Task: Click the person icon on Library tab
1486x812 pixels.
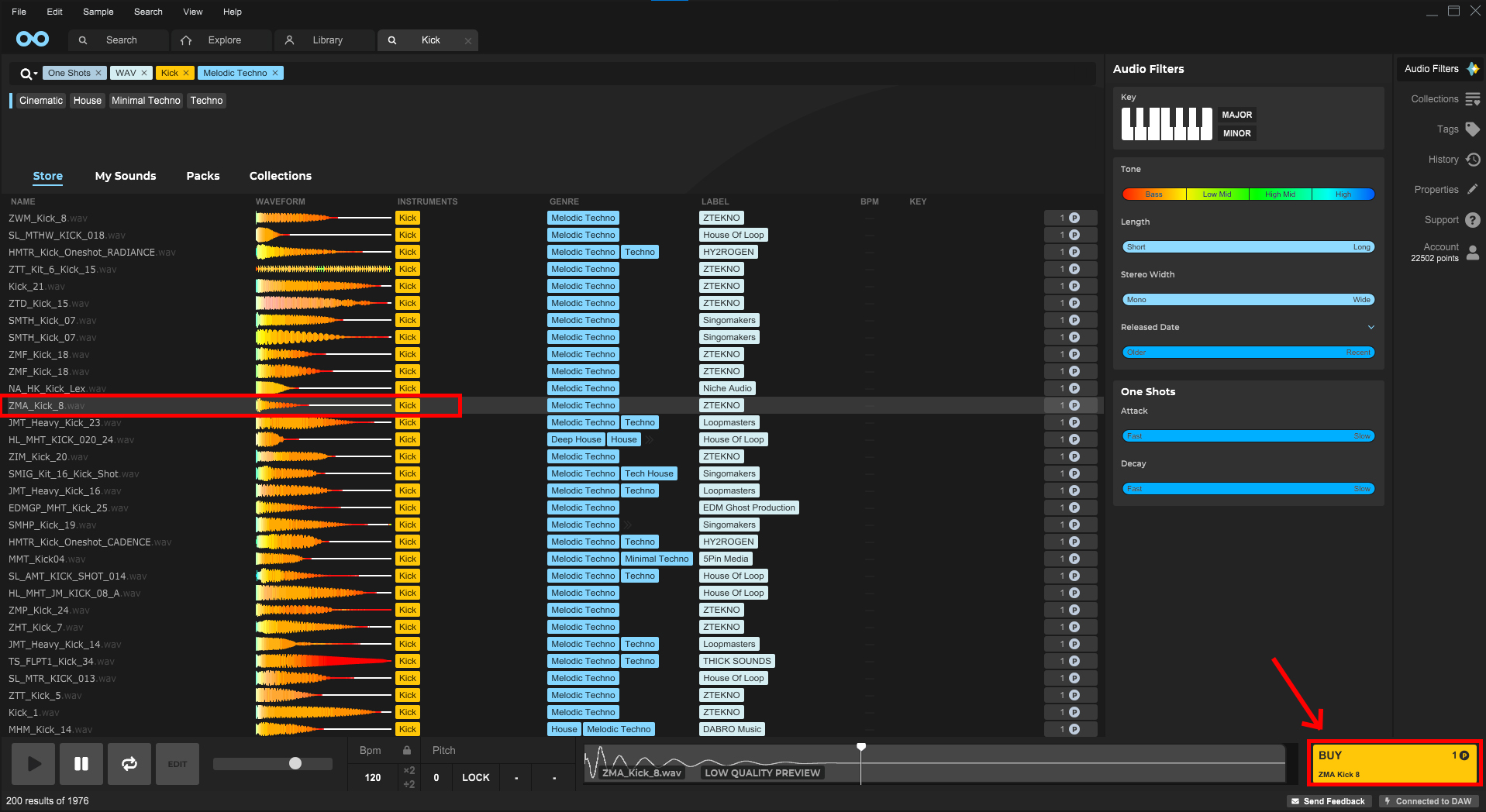Action: click(x=289, y=40)
